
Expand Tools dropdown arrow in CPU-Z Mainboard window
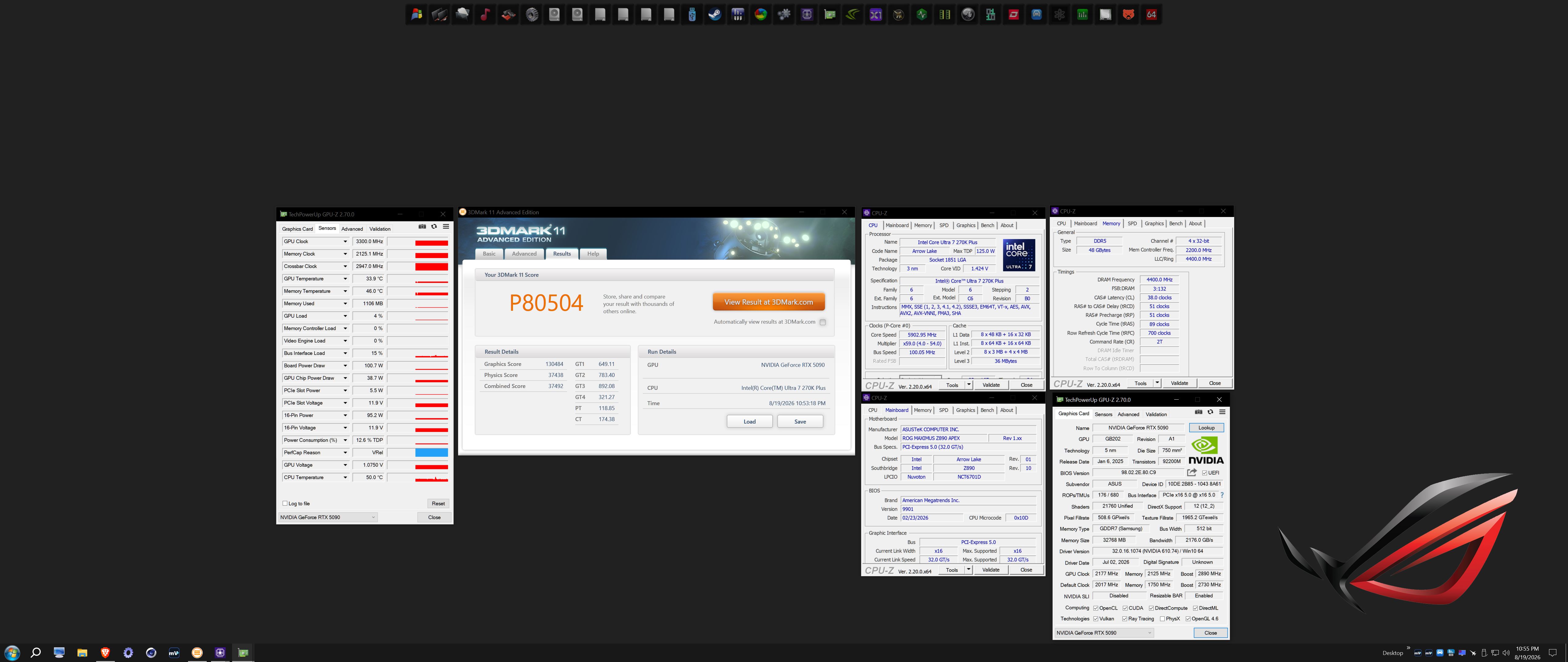point(968,570)
